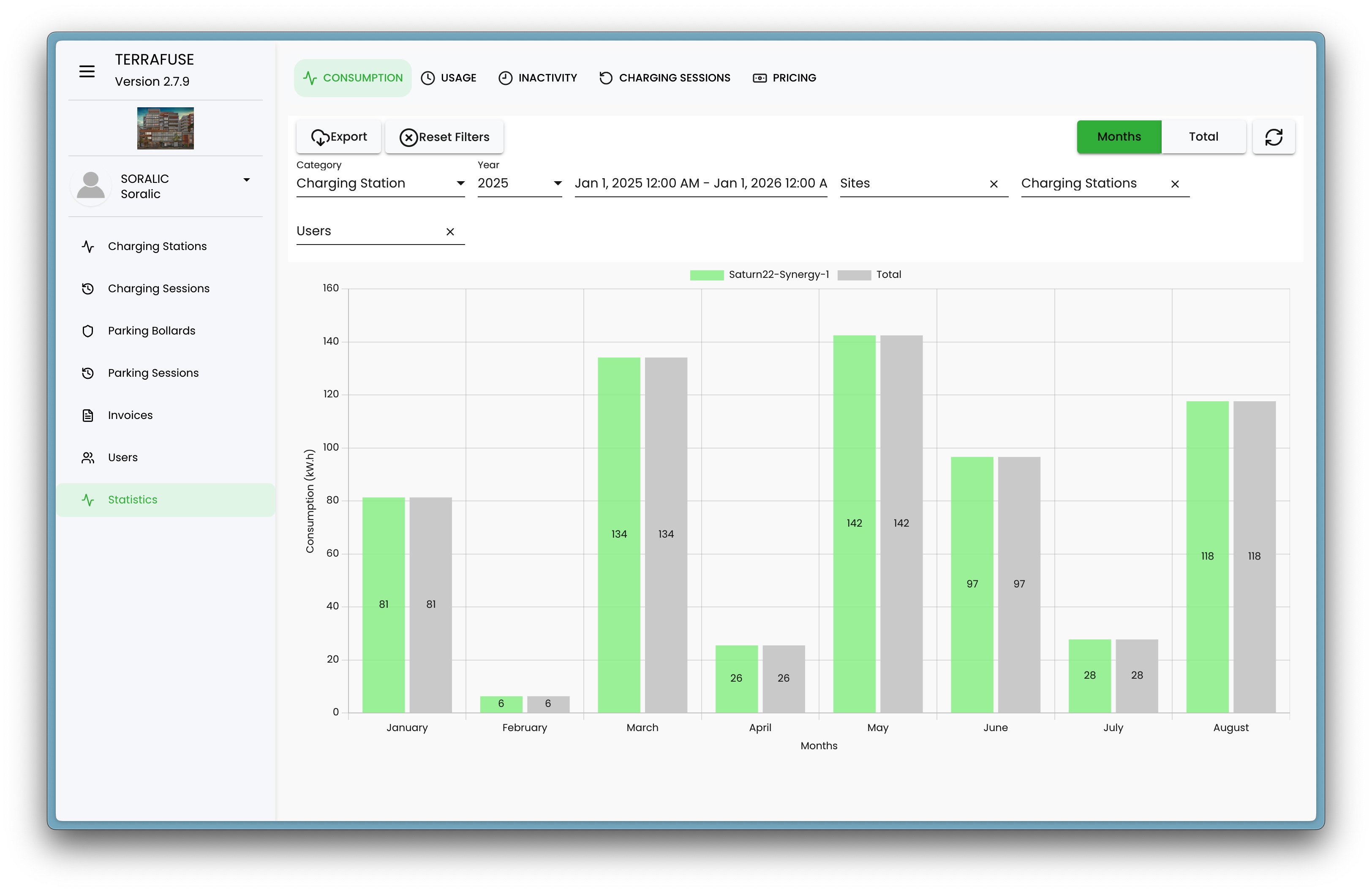The width and height of the screenshot is (1372, 892).
Task: Click the hamburger menu icon
Action: point(87,71)
